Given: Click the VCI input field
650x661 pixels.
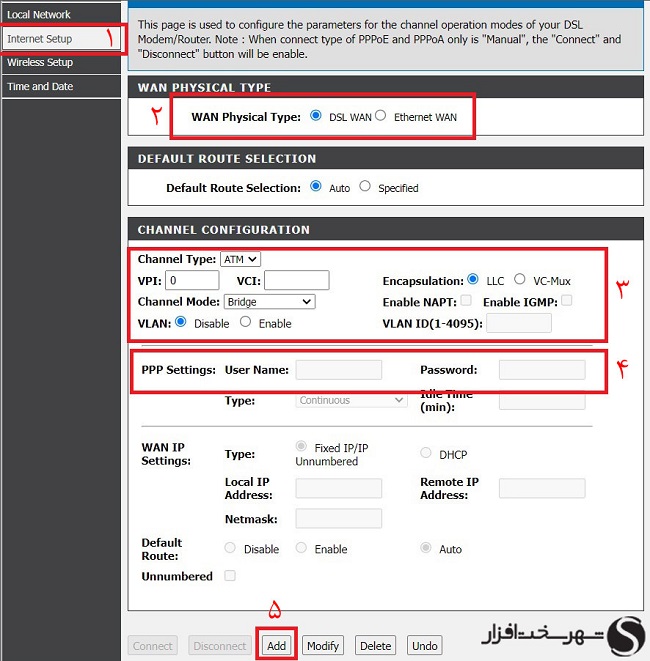Looking at the screenshot, I should pos(296,280).
